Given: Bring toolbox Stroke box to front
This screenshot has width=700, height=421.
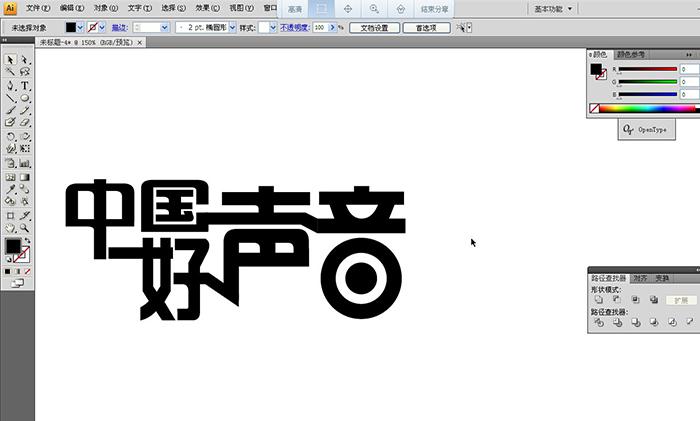Looking at the screenshot, I should click(x=23, y=256).
